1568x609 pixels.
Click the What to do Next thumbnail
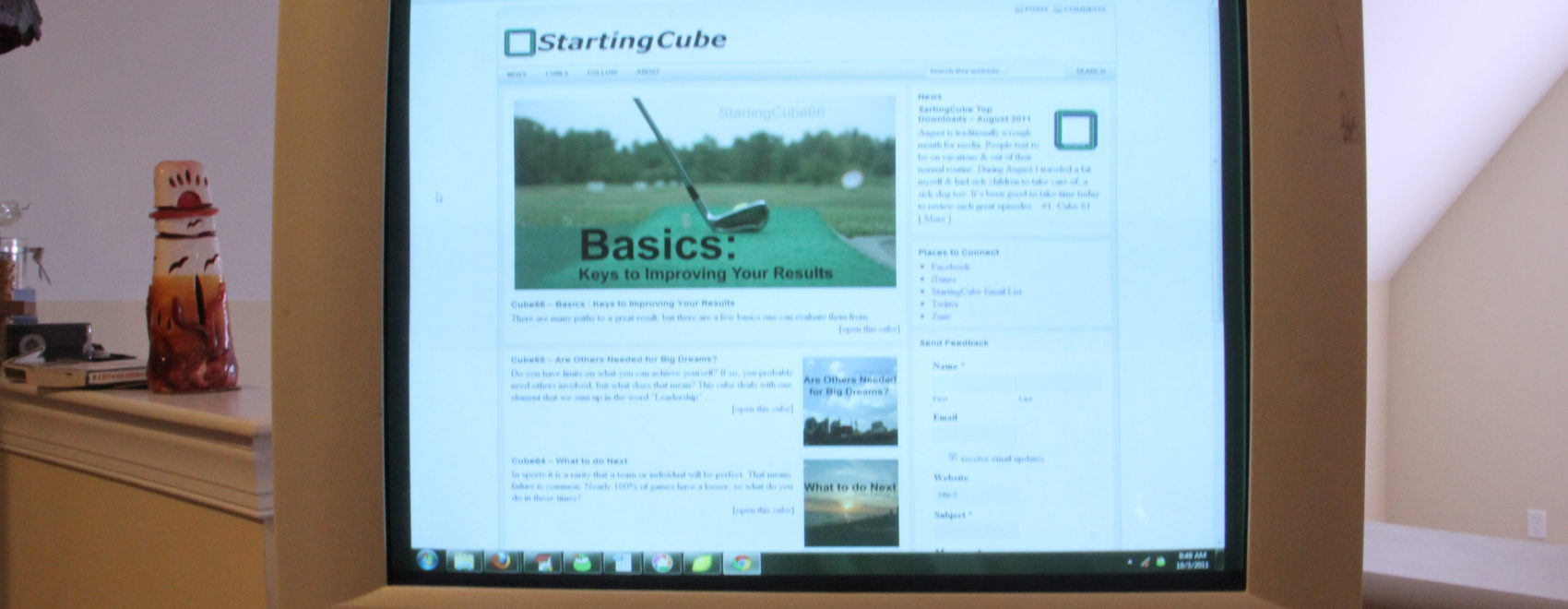click(850, 503)
